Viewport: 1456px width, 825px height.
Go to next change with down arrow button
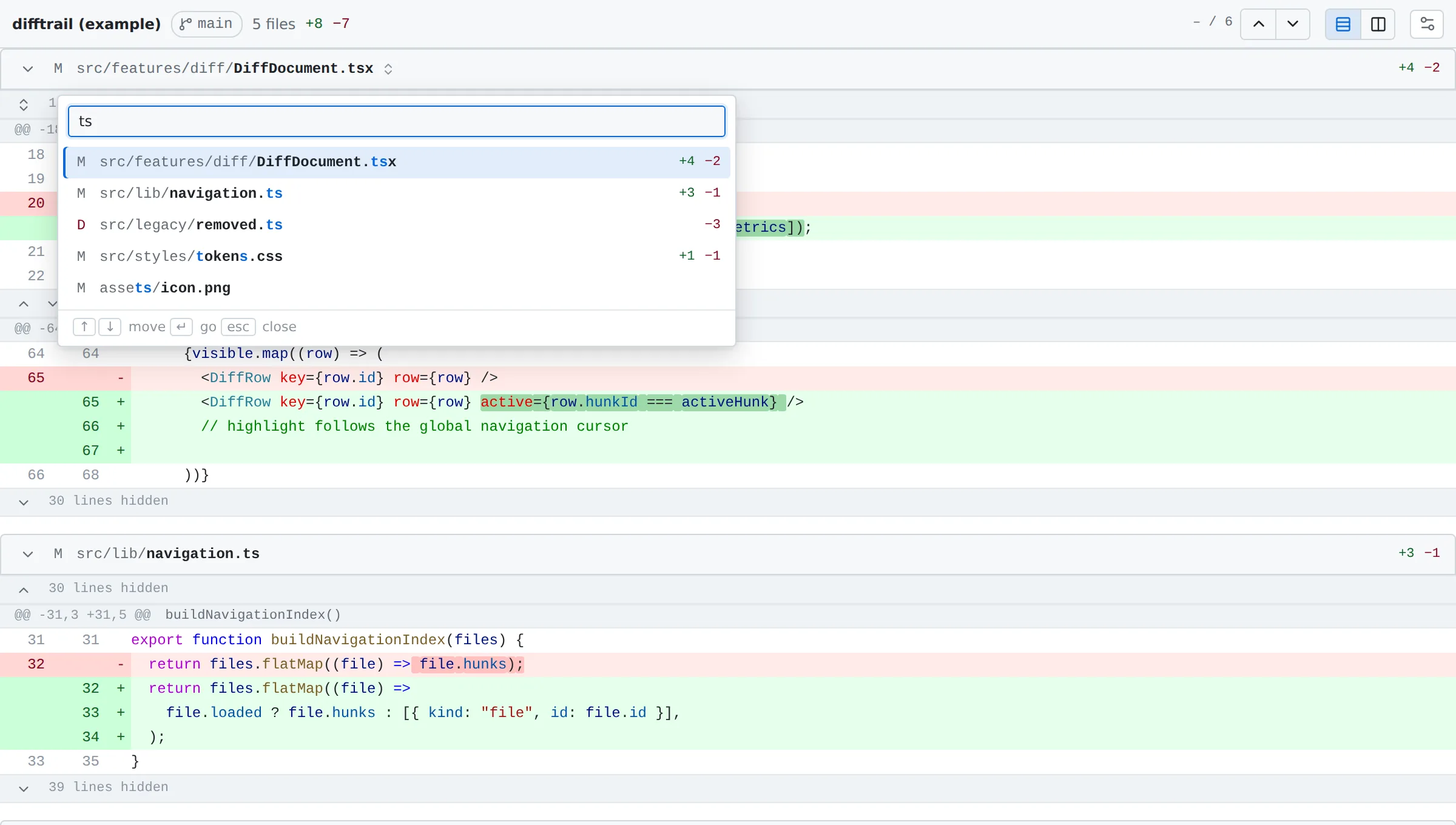click(x=1292, y=24)
